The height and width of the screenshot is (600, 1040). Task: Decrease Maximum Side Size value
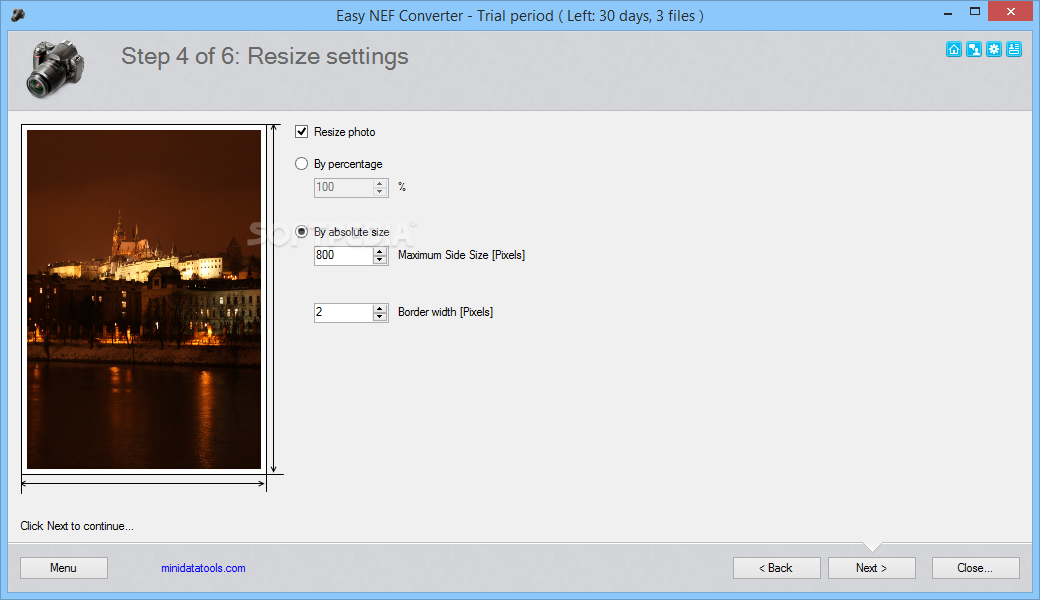(x=379, y=260)
